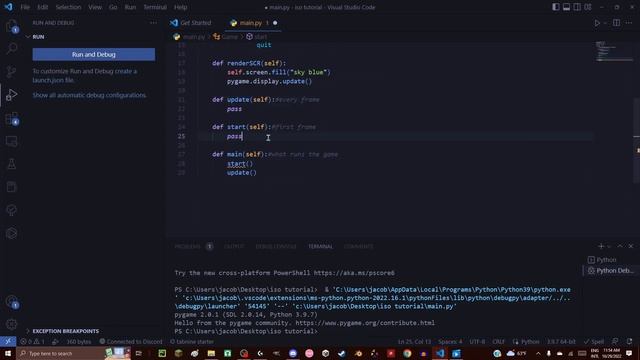
Task: Click the editor minimap
Action: point(614,51)
